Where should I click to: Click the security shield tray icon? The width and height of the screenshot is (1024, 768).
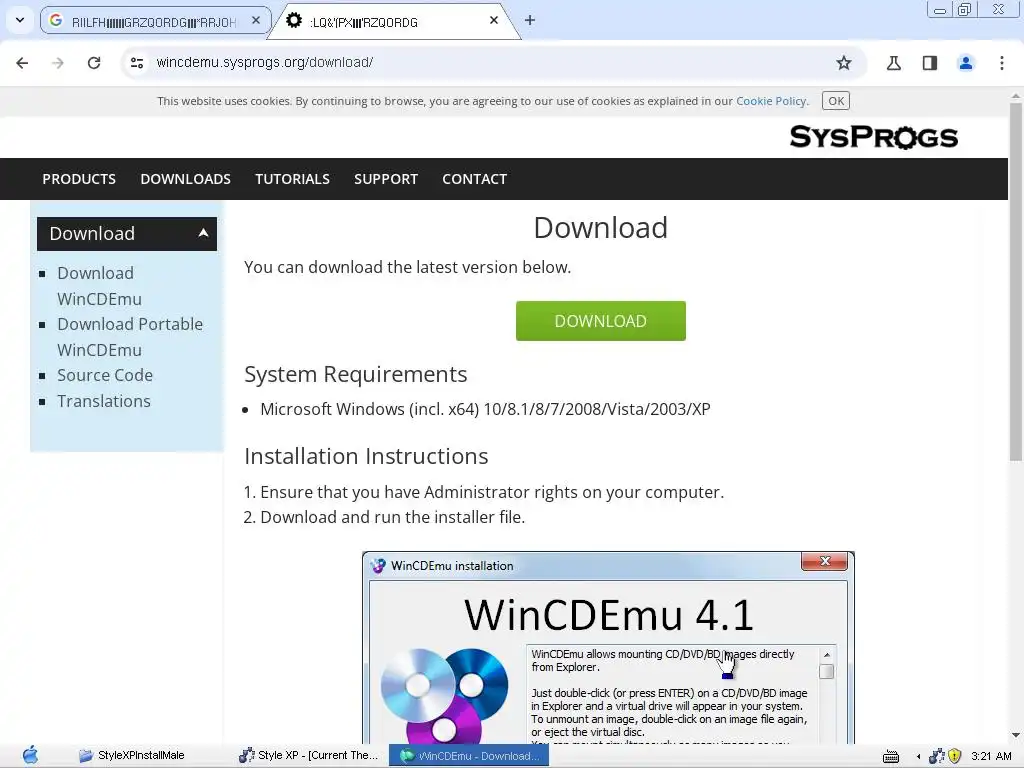(x=954, y=756)
